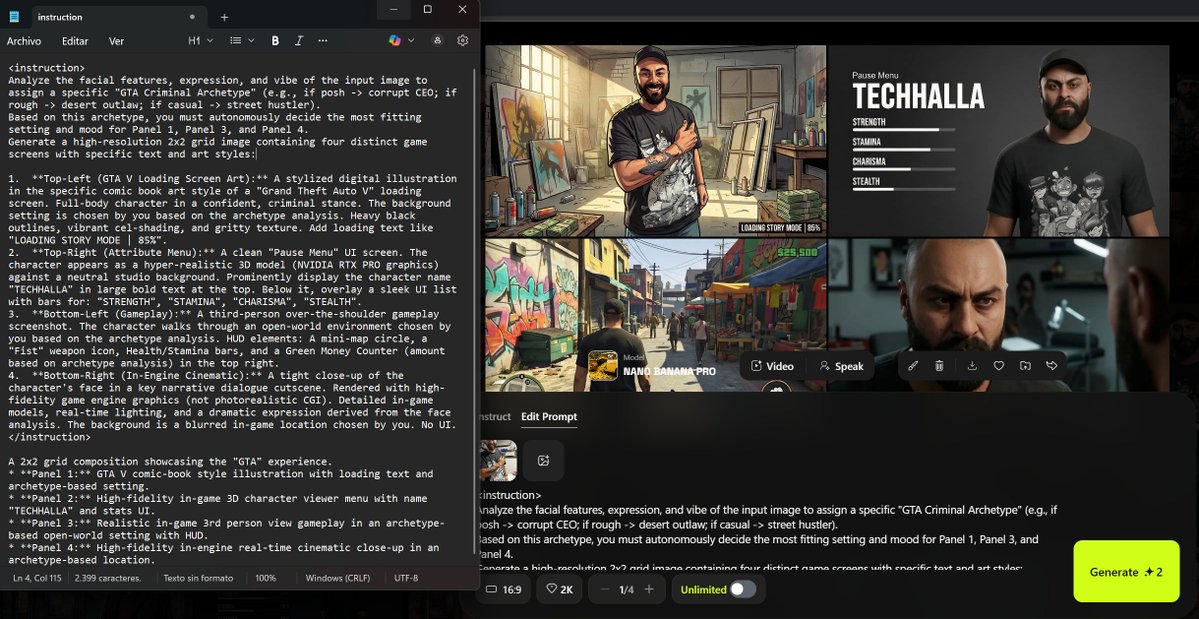
Task: Click Texto sin formato in status bar
Action: (198, 578)
